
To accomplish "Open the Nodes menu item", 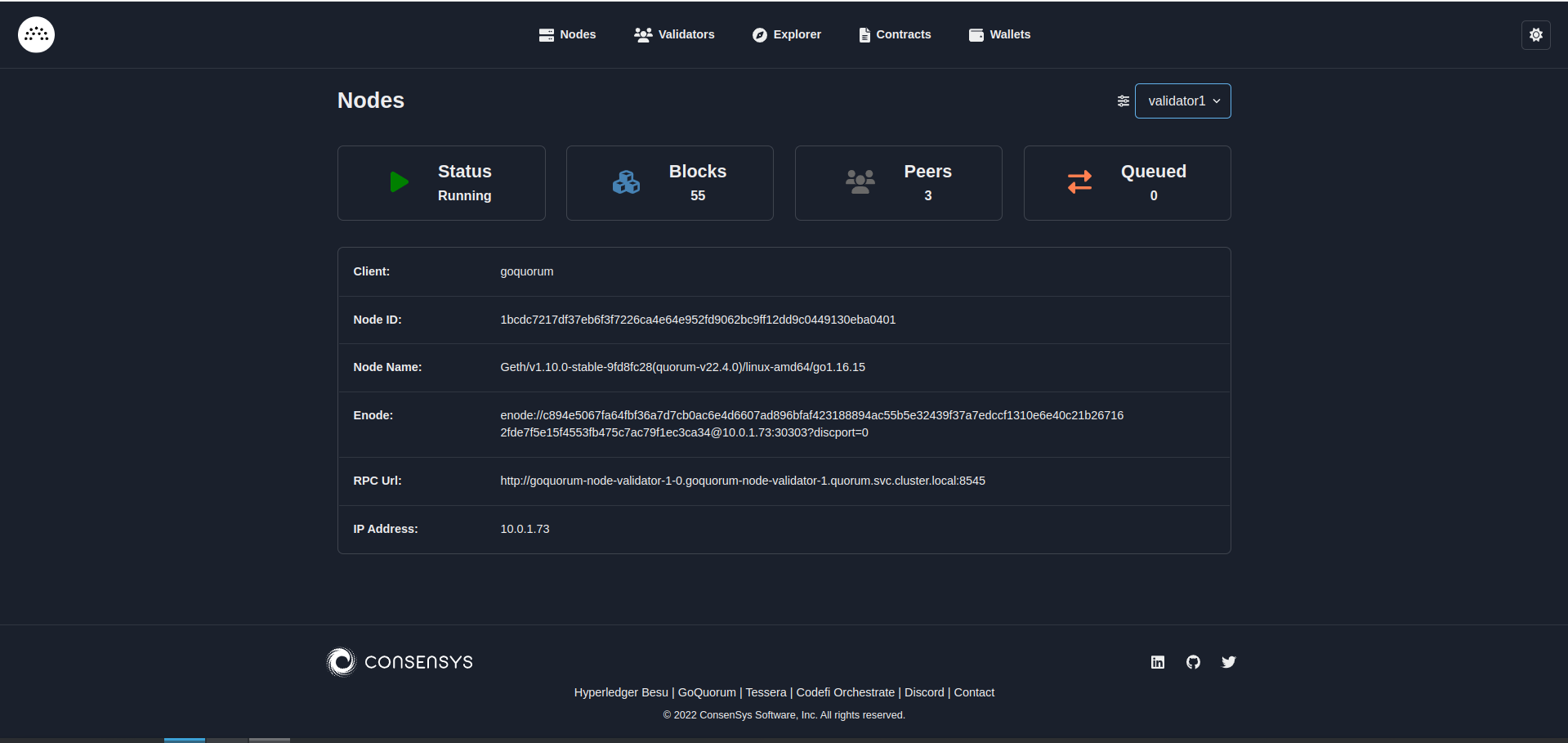I will pyautogui.click(x=567, y=34).
